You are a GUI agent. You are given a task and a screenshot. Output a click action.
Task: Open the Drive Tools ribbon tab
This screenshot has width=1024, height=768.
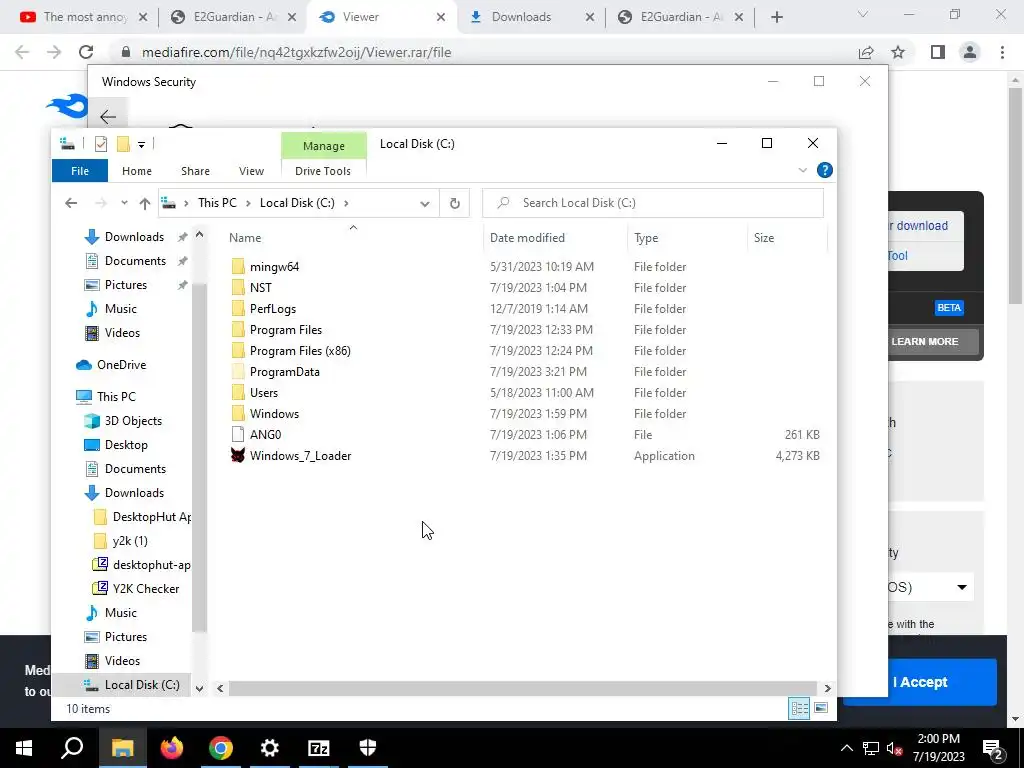tap(323, 171)
